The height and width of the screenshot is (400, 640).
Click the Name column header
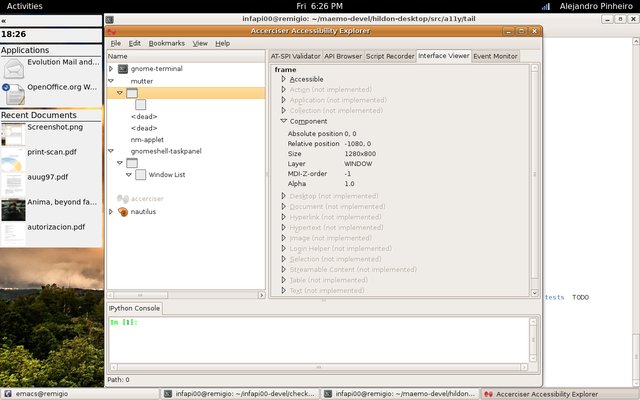tap(186, 56)
